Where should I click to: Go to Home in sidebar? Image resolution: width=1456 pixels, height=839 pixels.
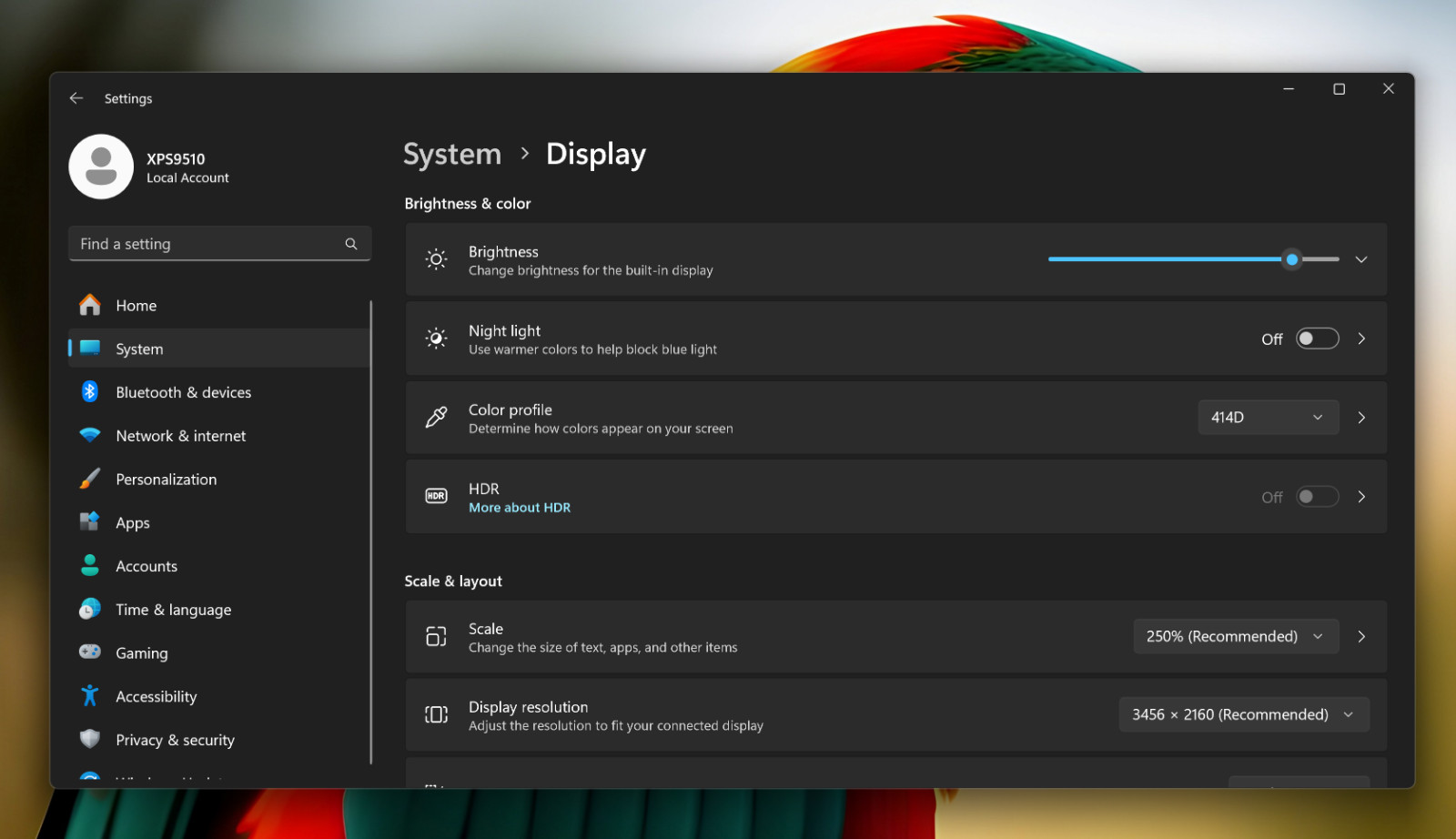point(219,306)
